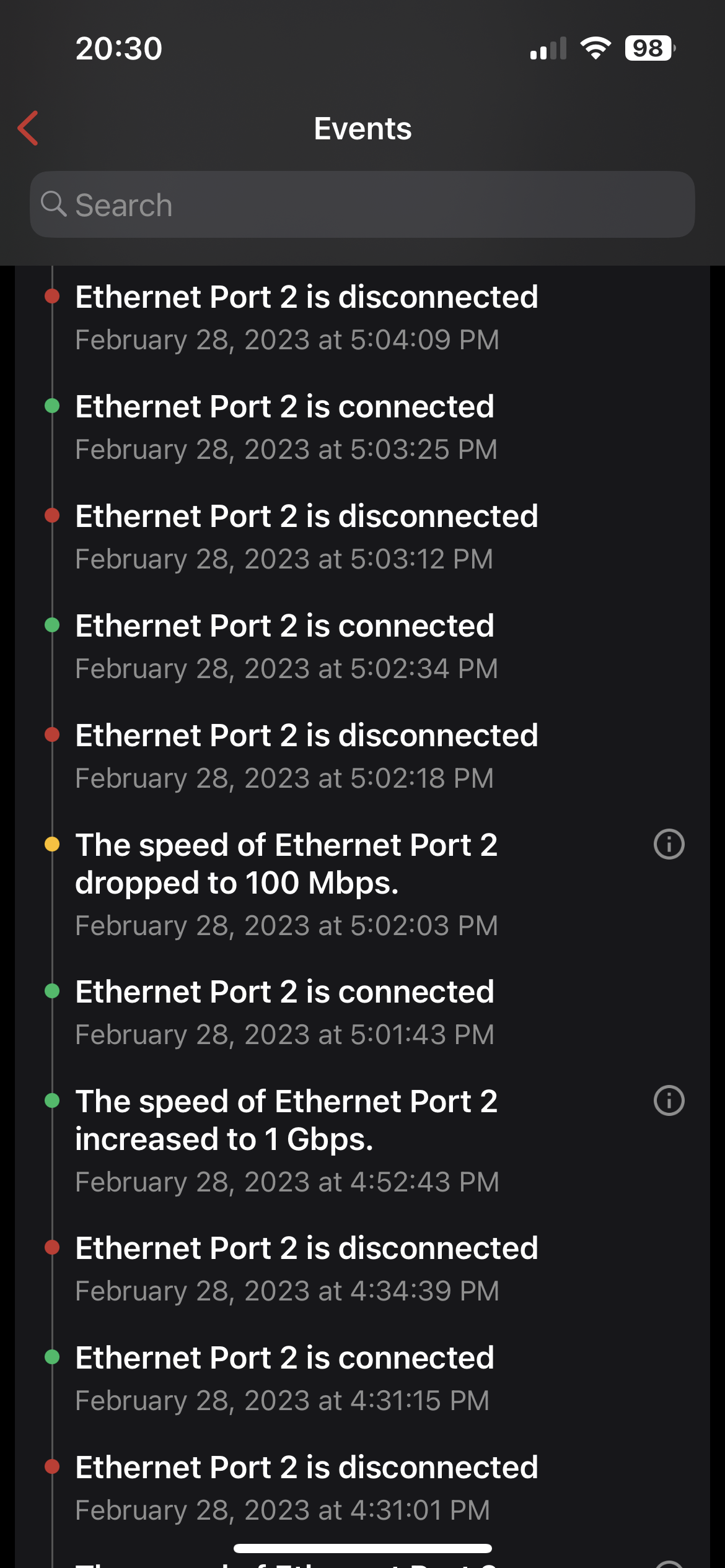
Task: Tap the battery level indicator
Action: click(x=649, y=48)
